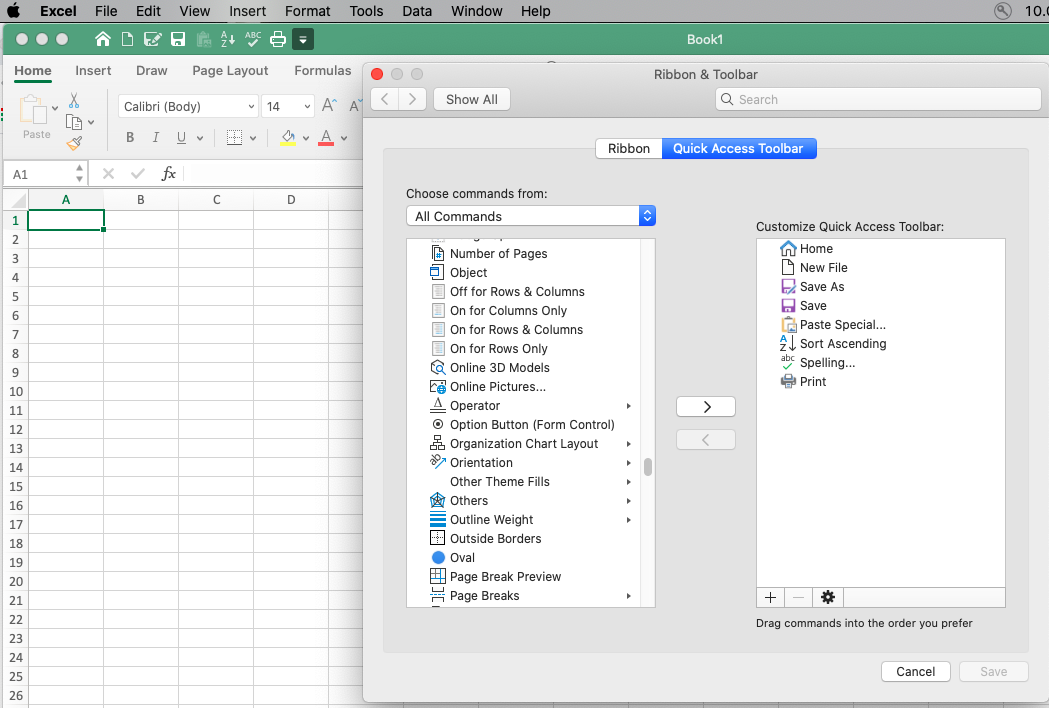Image resolution: width=1049 pixels, height=708 pixels.
Task: Open the Format menu in menu bar
Action: 308,11
